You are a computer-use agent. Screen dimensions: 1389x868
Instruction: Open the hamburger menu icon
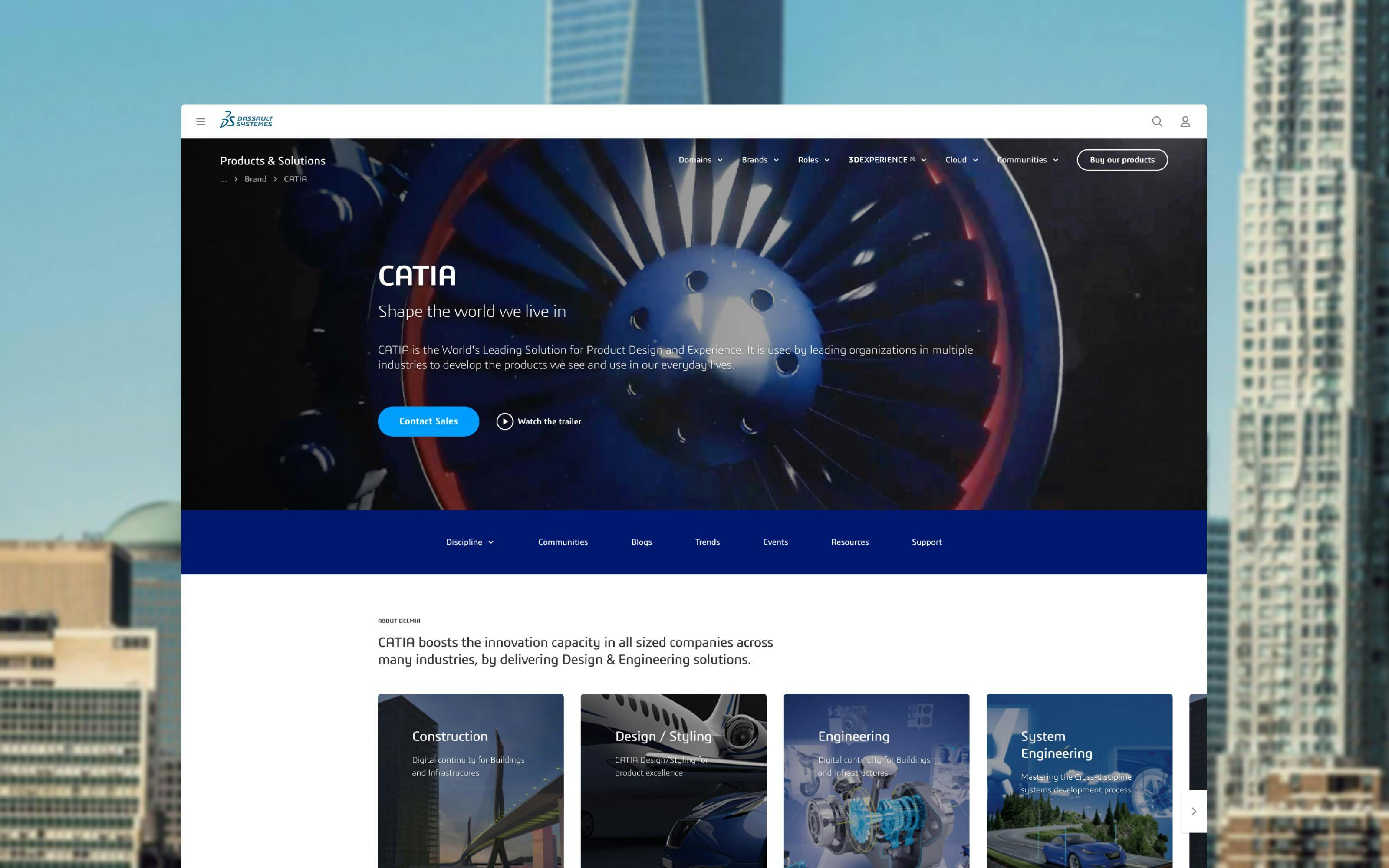pyautogui.click(x=200, y=122)
